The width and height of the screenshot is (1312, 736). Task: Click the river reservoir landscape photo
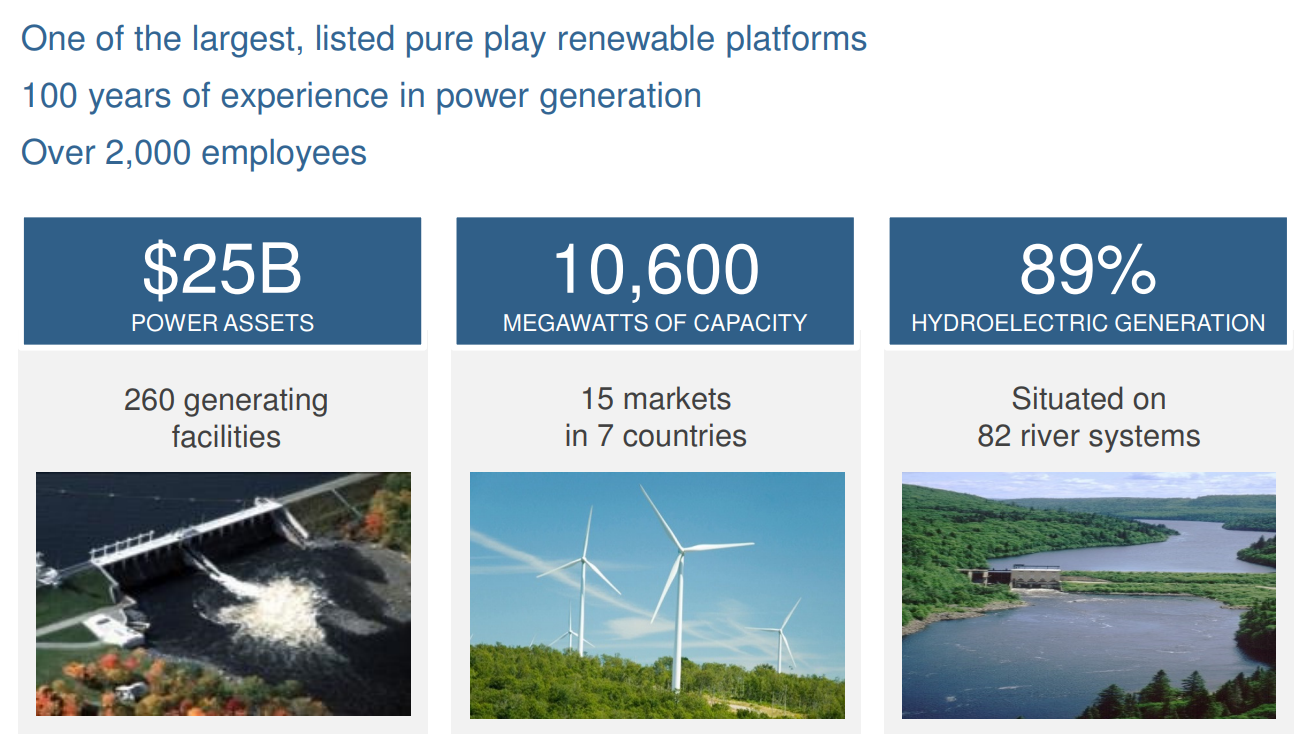[1089, 595]
